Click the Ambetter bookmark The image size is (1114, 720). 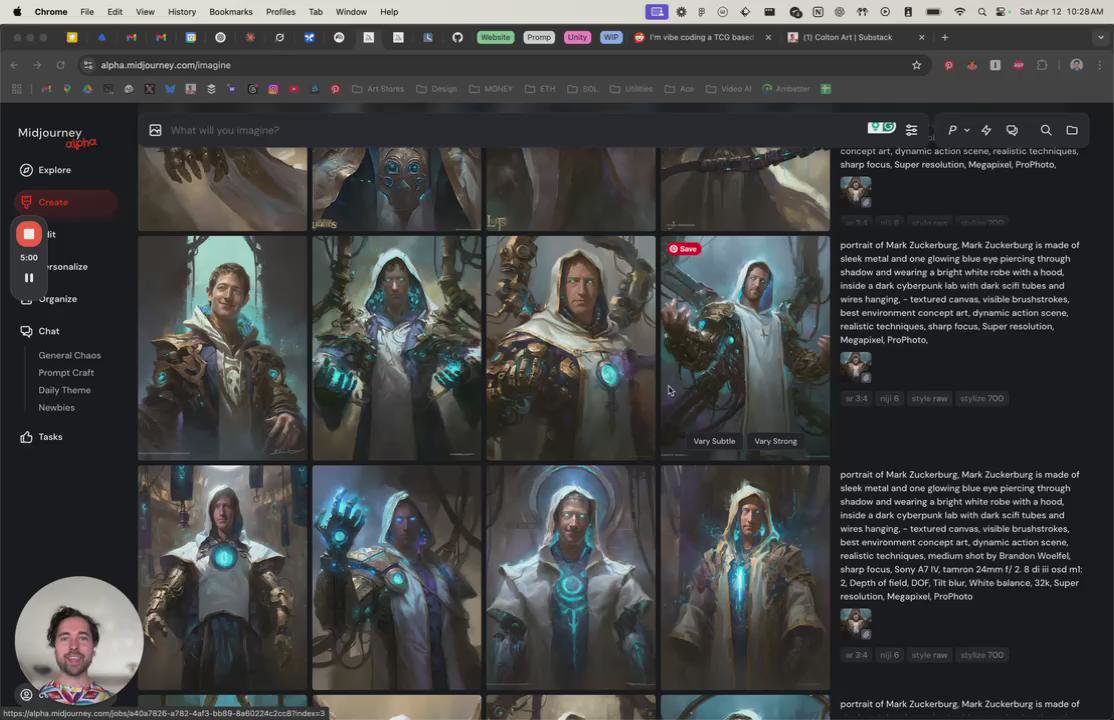[x=786, y=89]
